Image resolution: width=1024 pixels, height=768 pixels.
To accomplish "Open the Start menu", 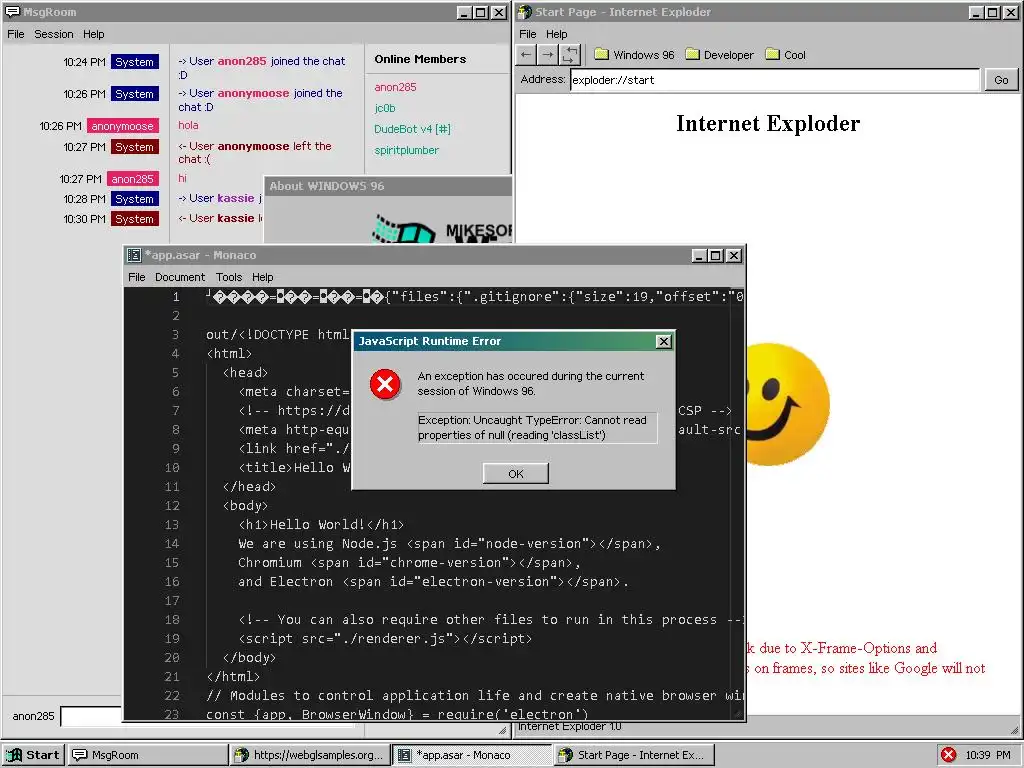I will pos(33,755).
